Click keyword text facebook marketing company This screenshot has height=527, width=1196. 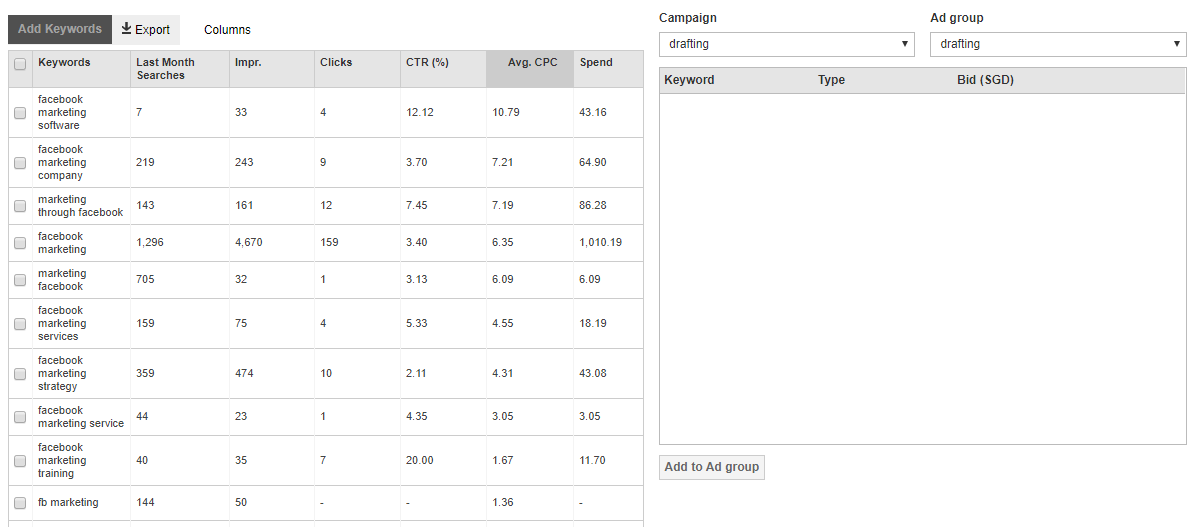(62, 162)
